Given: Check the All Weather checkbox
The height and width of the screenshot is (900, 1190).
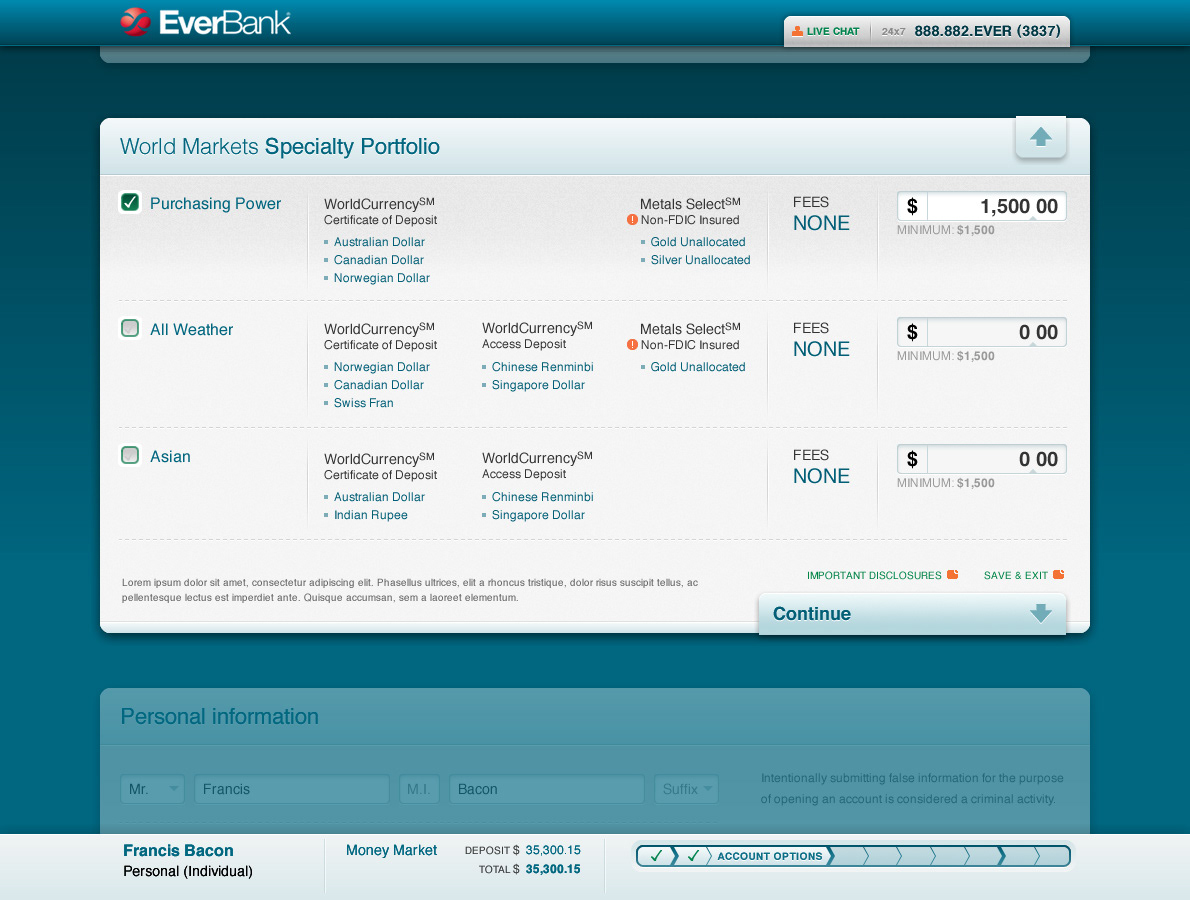Looking at the screenshot, I should (131, 328).
